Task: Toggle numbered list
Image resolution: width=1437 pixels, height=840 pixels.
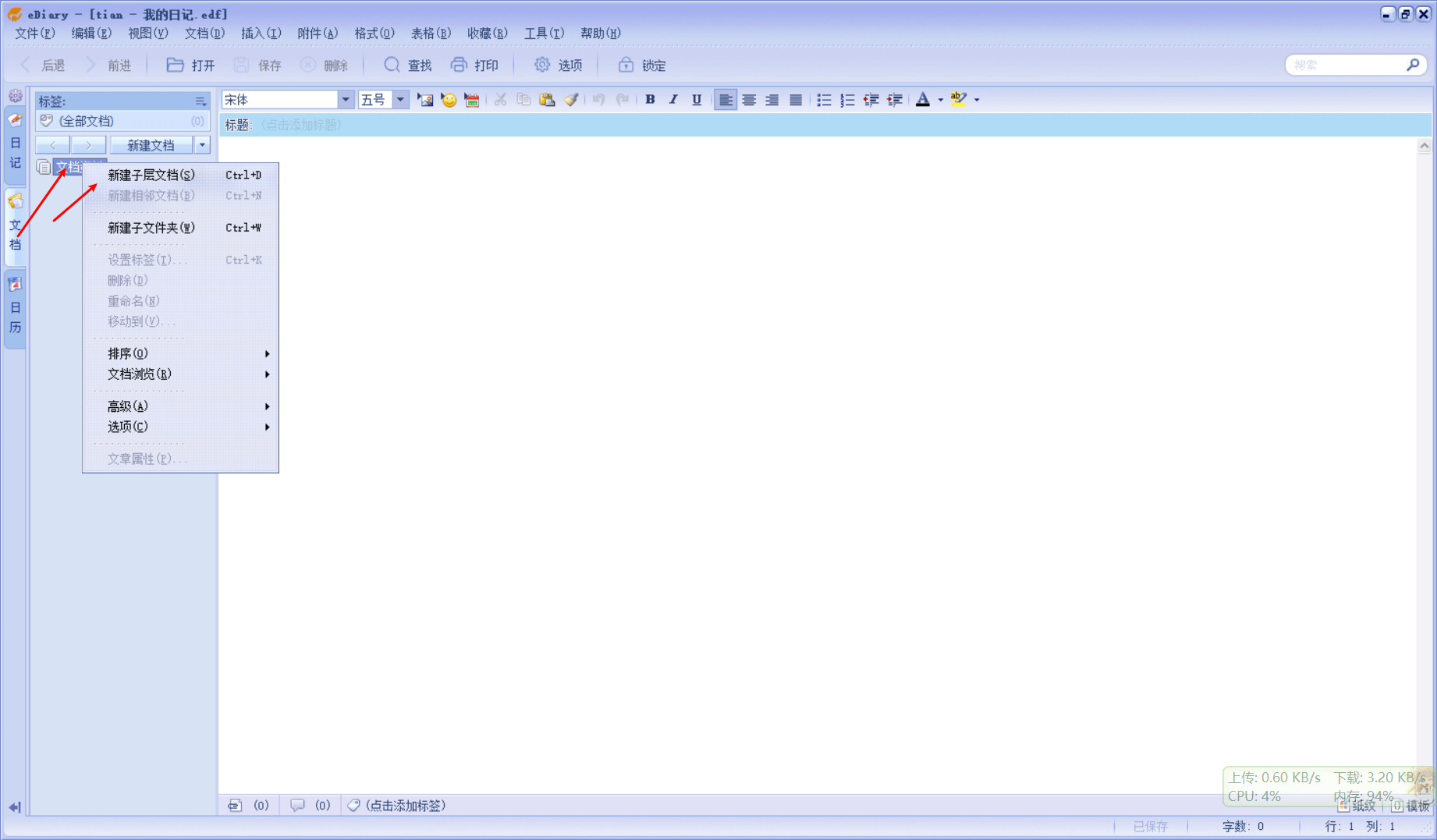Action: click(847, 100)
